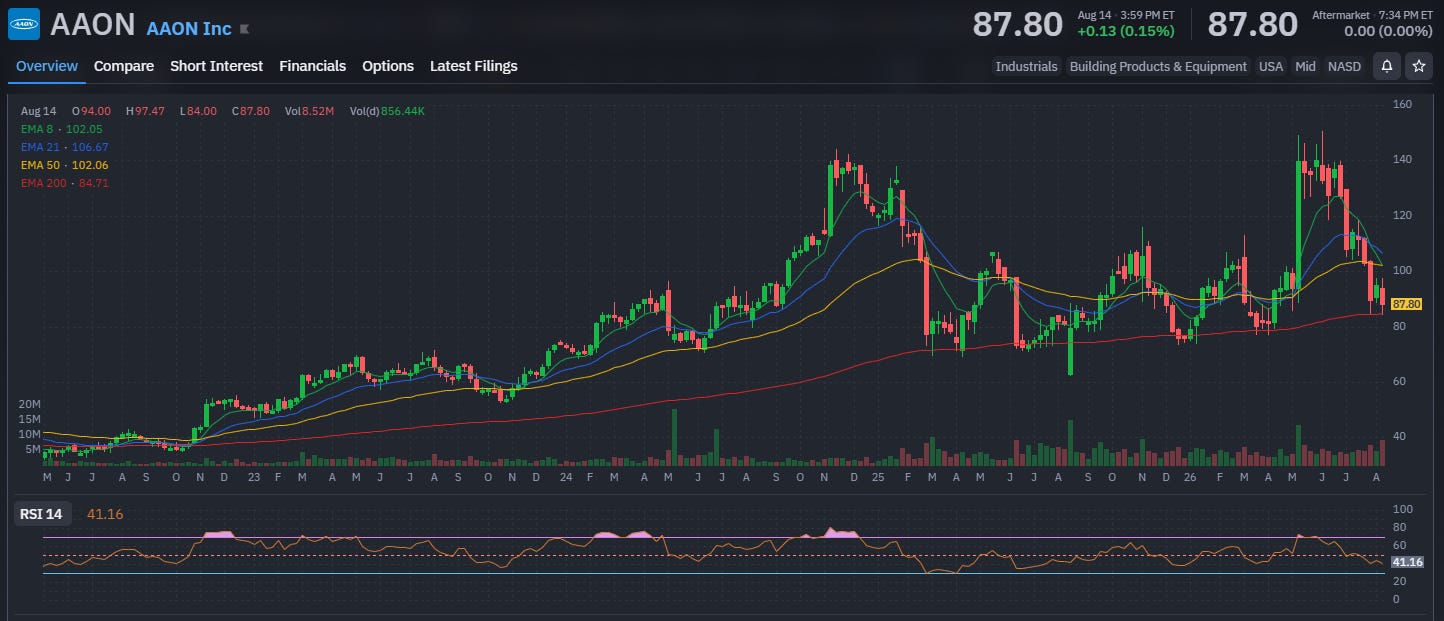1444x621 pixels.
Task: Open the Compare tab
Action: [124, 66]
